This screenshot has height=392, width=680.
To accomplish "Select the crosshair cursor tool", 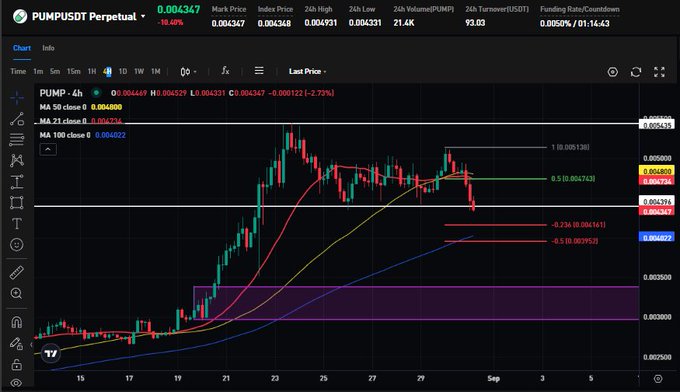I will (x=17, y=98).
